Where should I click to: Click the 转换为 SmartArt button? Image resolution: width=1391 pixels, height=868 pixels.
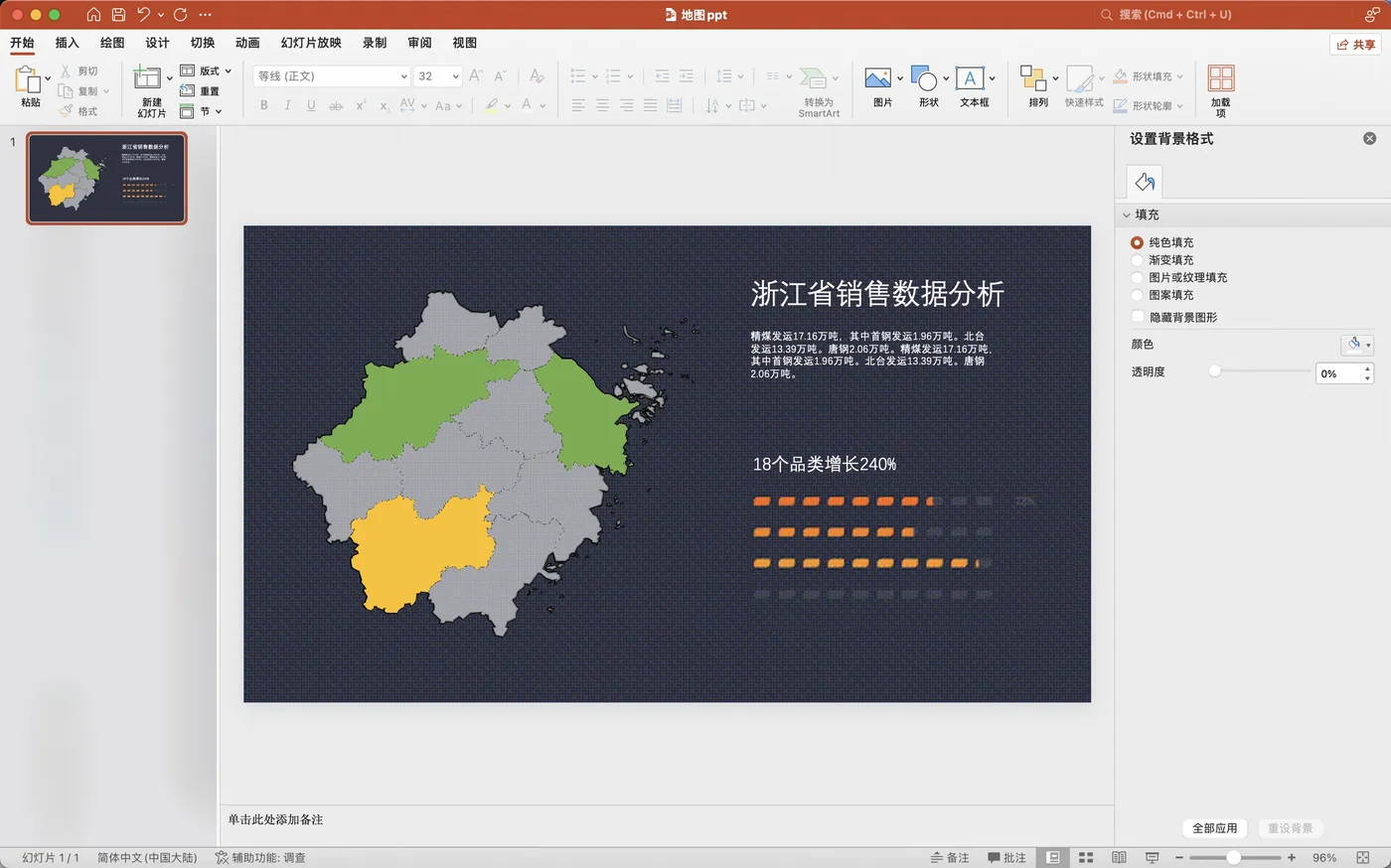(x=819, y=91)
